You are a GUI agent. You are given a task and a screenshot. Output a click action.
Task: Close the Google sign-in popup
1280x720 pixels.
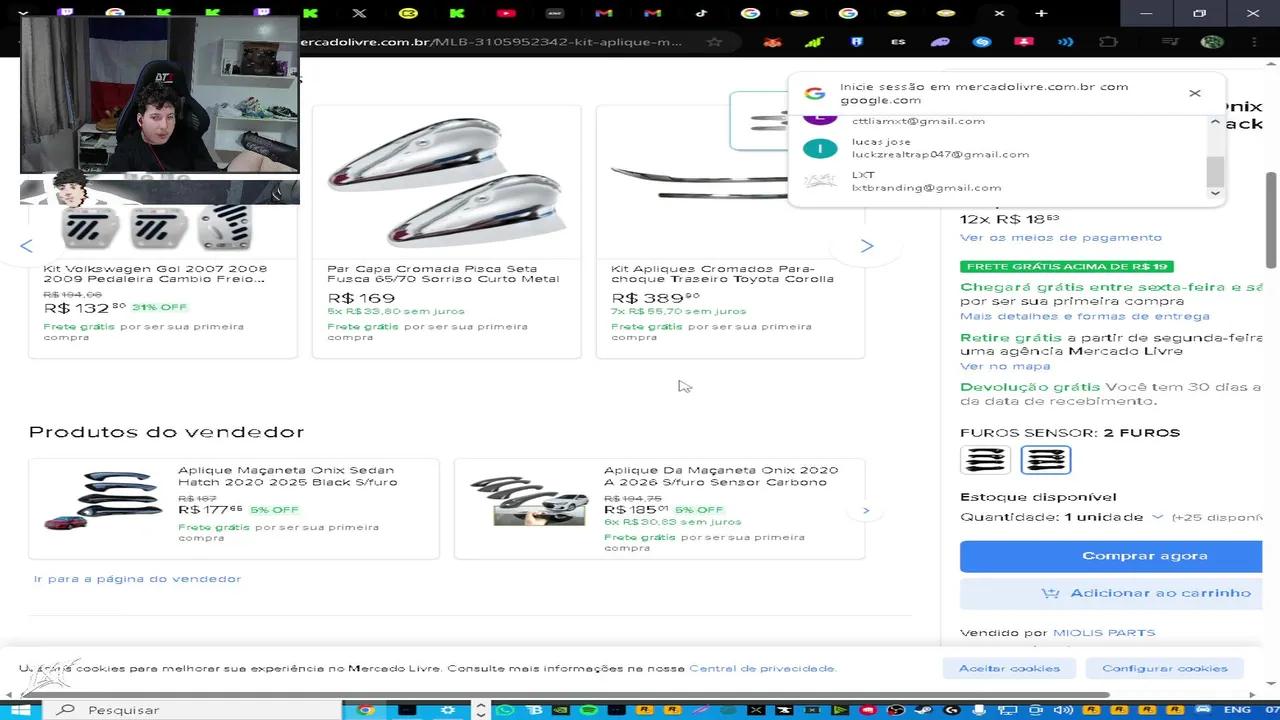(1194, 93)
